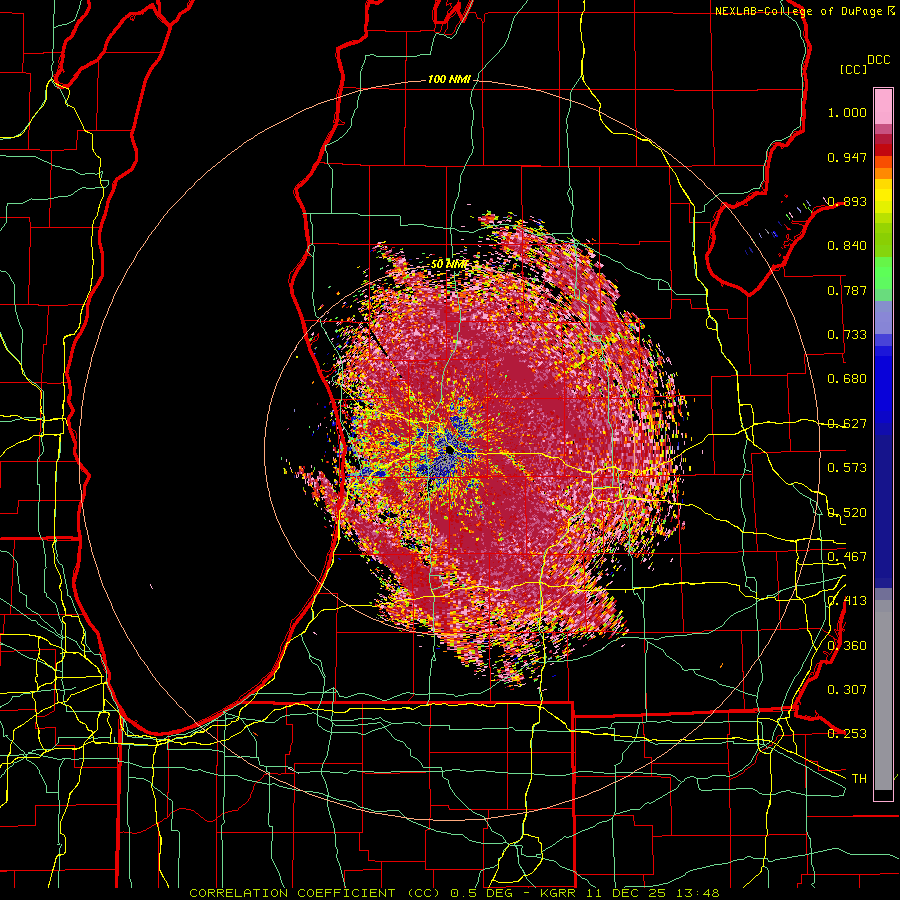The width and height of the screenshot is (900, 900).
Task: Click the 0.680 legend value
Action: click(847, 379)
